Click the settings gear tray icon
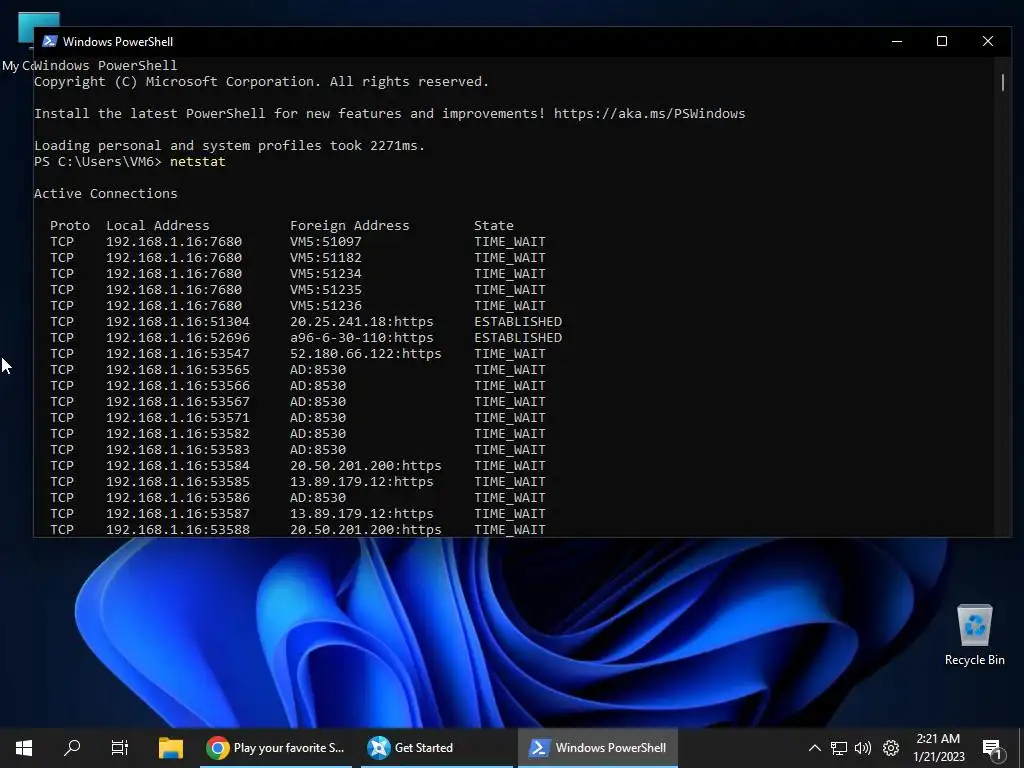 [891, 748]
